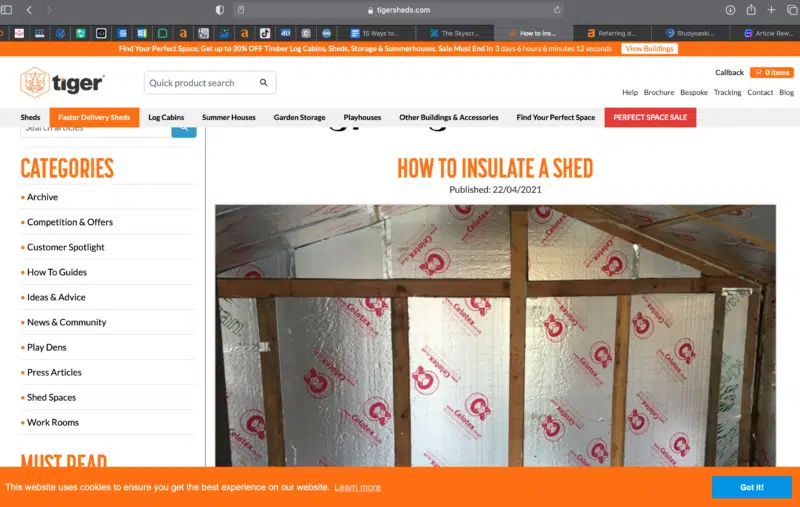The height and width of the screenshot is (507, 800).
Task: Open Faster Delivery Sheds menu
Action: (x=94, y=117)
